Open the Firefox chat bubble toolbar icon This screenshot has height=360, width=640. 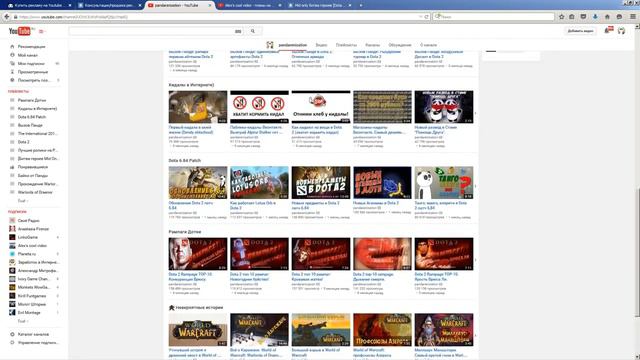click(619, 17)
